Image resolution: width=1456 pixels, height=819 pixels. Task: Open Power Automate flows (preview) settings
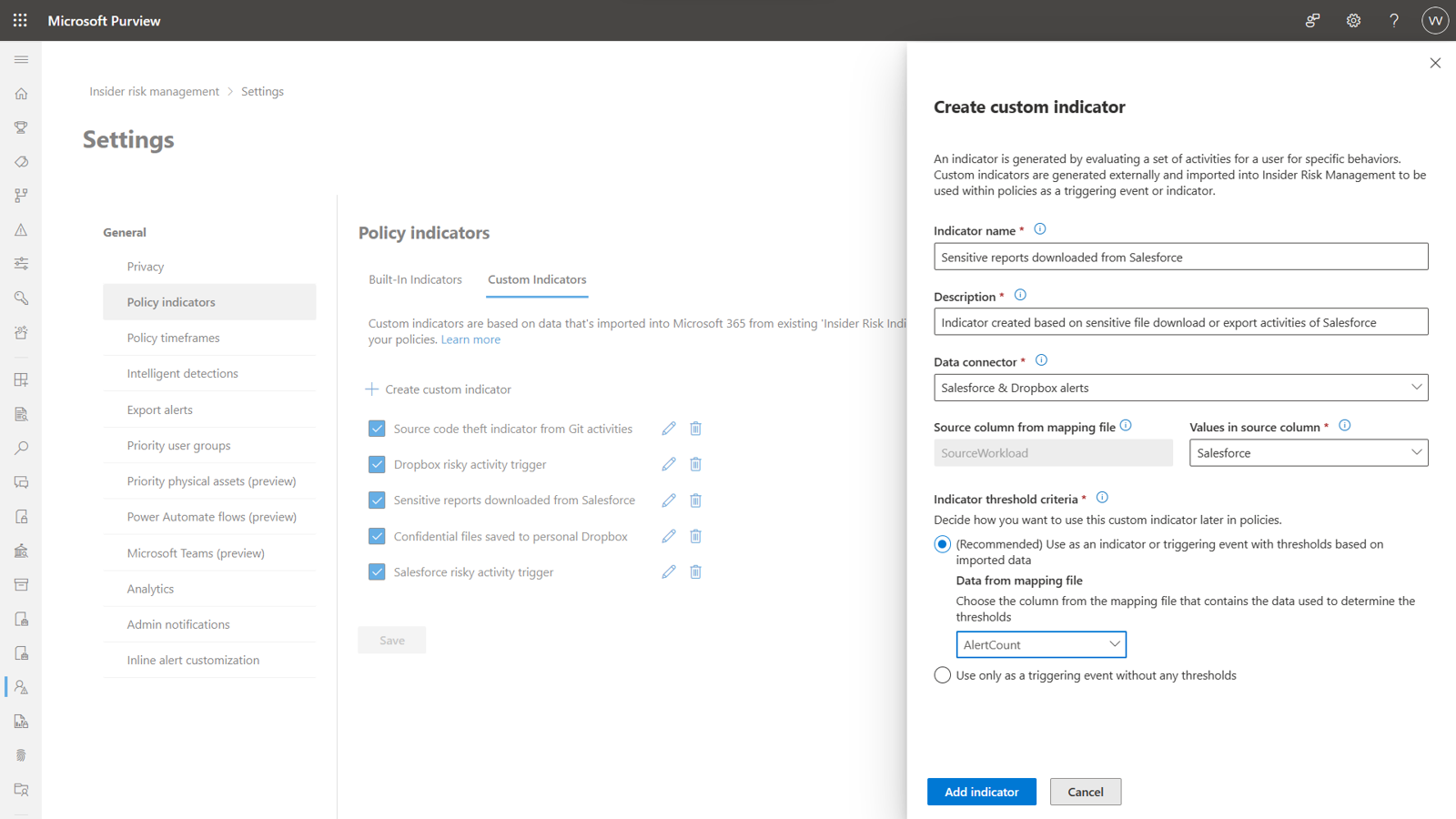[x=209, y=517]
